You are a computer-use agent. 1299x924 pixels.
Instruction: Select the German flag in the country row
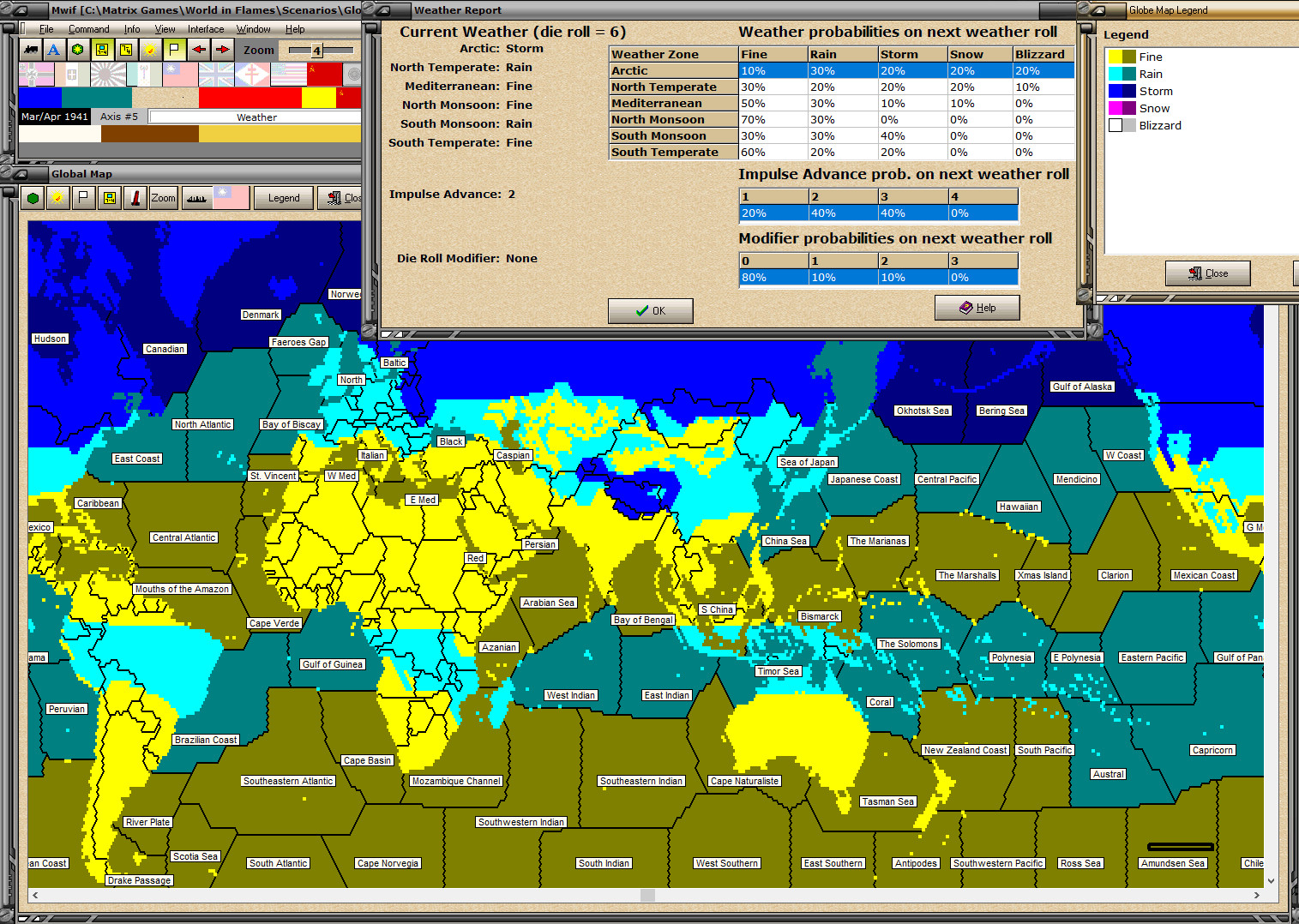pos(37,75)
